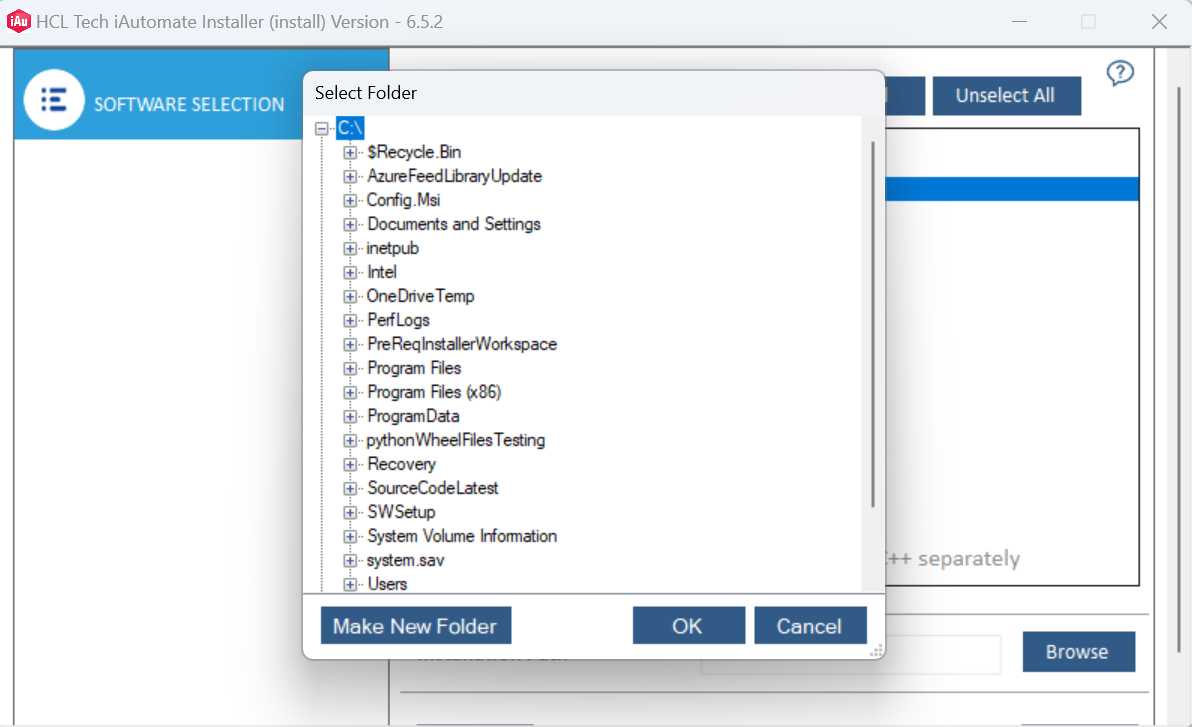Select the inetpub folder
Viewport: 1192px width, 727px height.
tap(392, 248)
